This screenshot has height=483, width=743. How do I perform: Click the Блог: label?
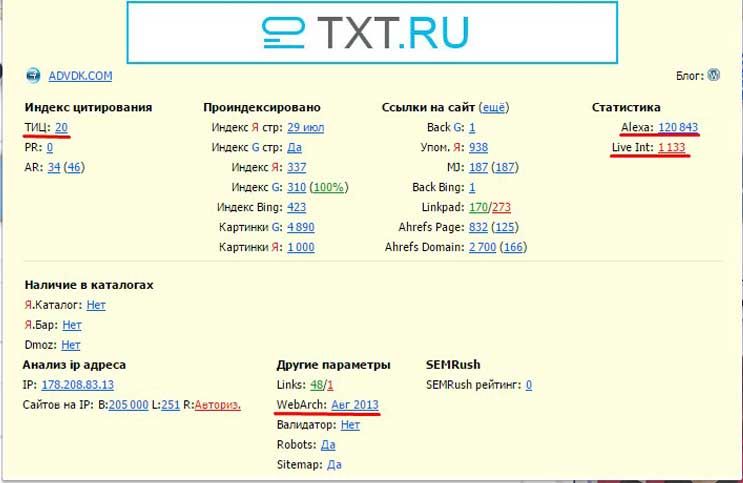(x=690, y=76)
